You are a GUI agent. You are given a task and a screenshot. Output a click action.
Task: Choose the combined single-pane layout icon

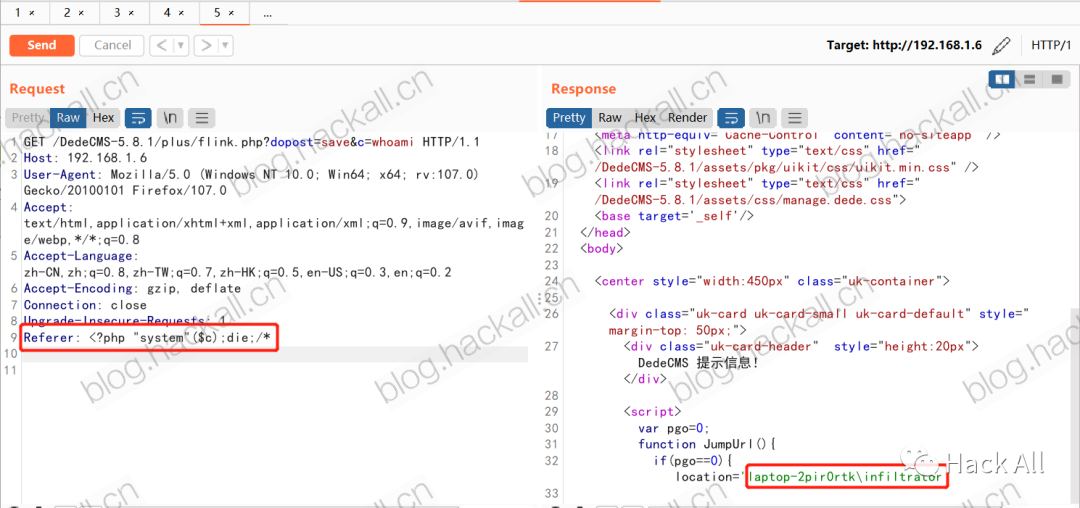pos(1056,80)
